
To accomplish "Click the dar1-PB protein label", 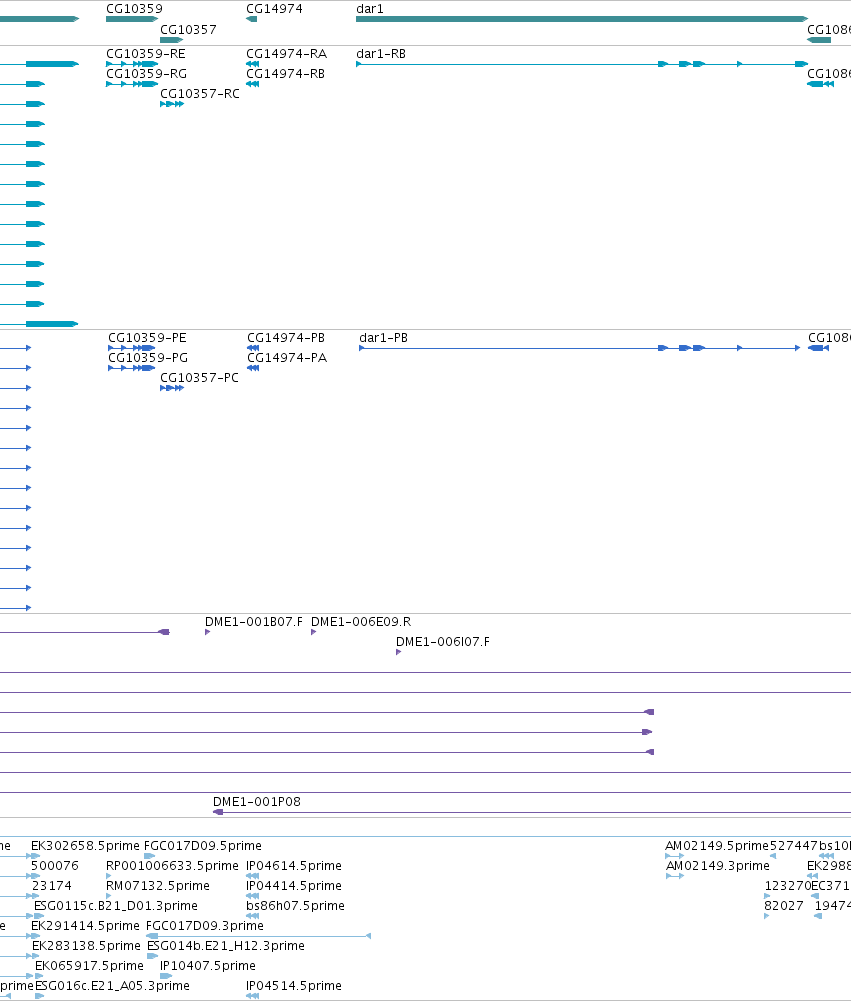I will (x=383, y=338).
